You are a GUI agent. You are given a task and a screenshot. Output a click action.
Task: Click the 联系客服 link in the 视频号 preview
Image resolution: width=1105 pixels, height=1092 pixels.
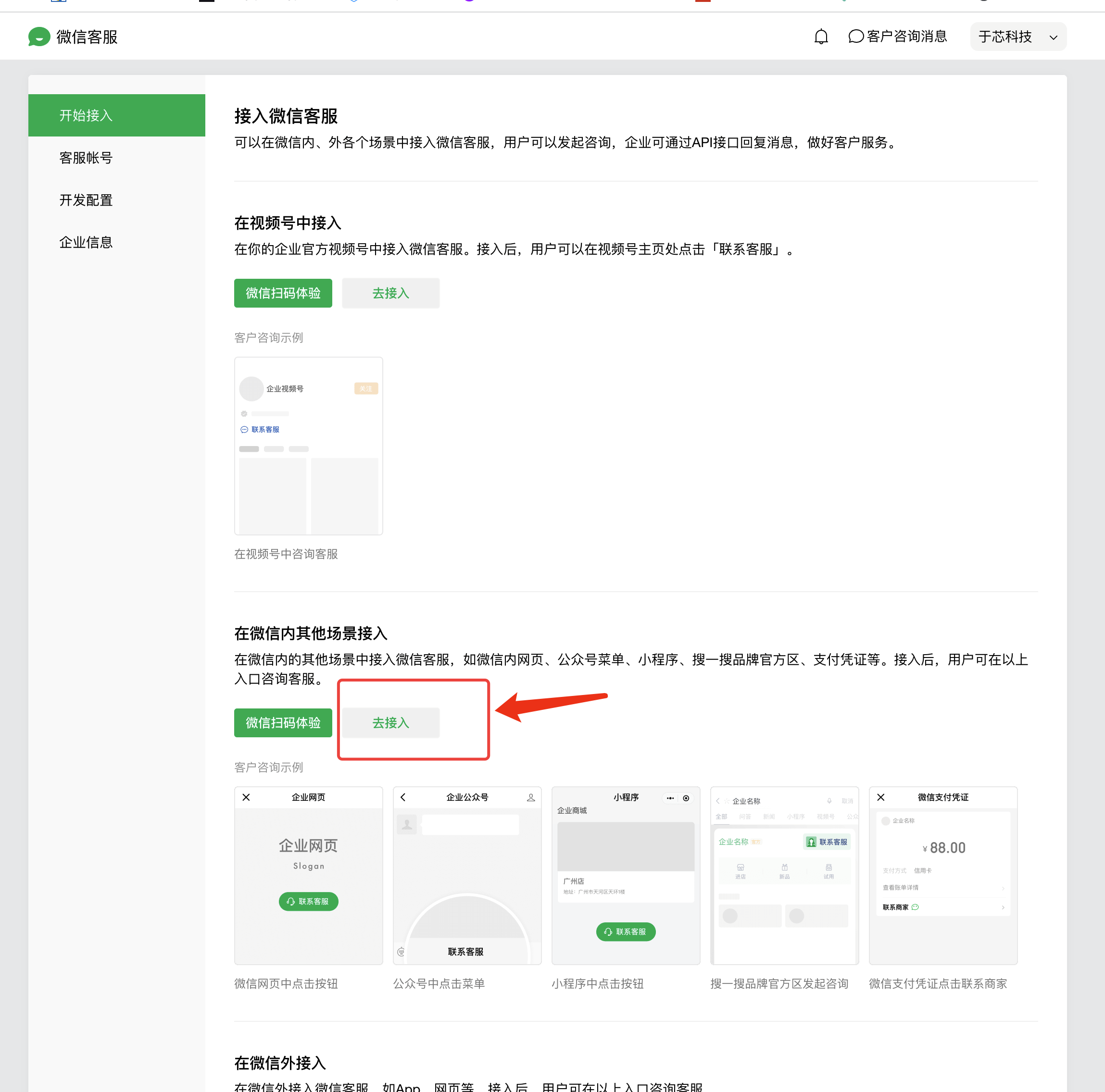[265, 429]
